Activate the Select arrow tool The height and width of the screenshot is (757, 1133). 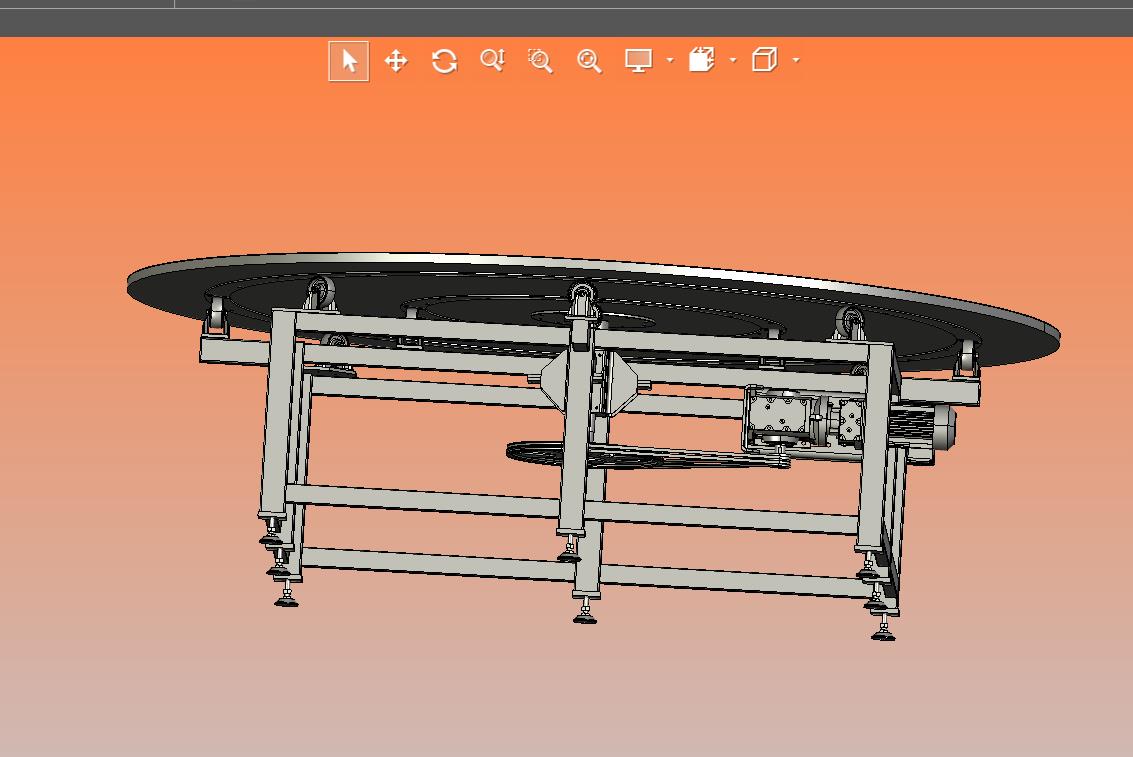349,61
